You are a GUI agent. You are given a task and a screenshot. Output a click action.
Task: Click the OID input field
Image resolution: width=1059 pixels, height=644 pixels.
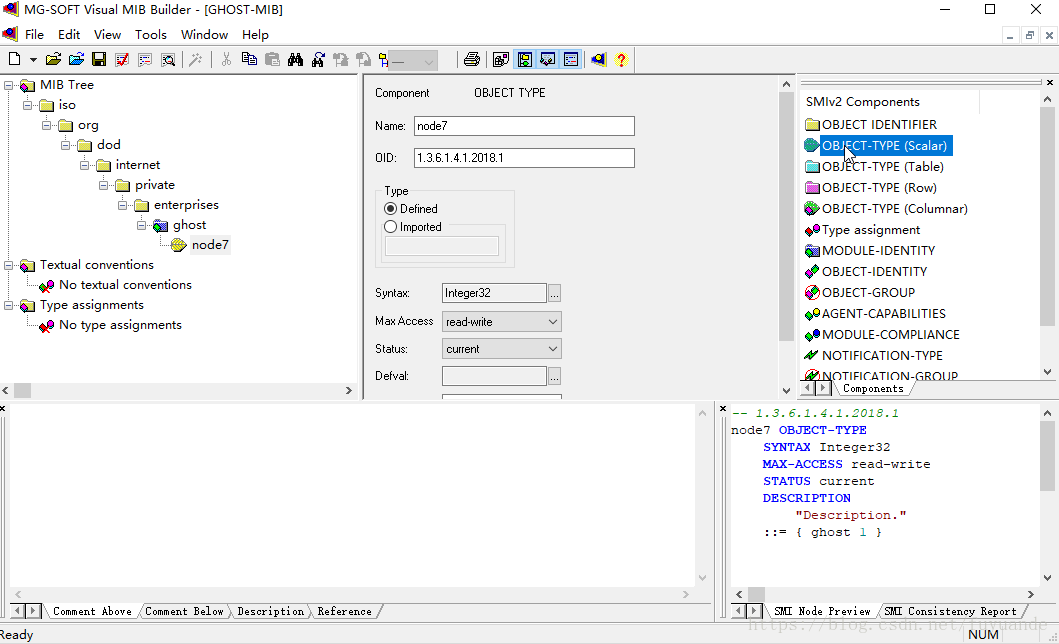point(524,158)
